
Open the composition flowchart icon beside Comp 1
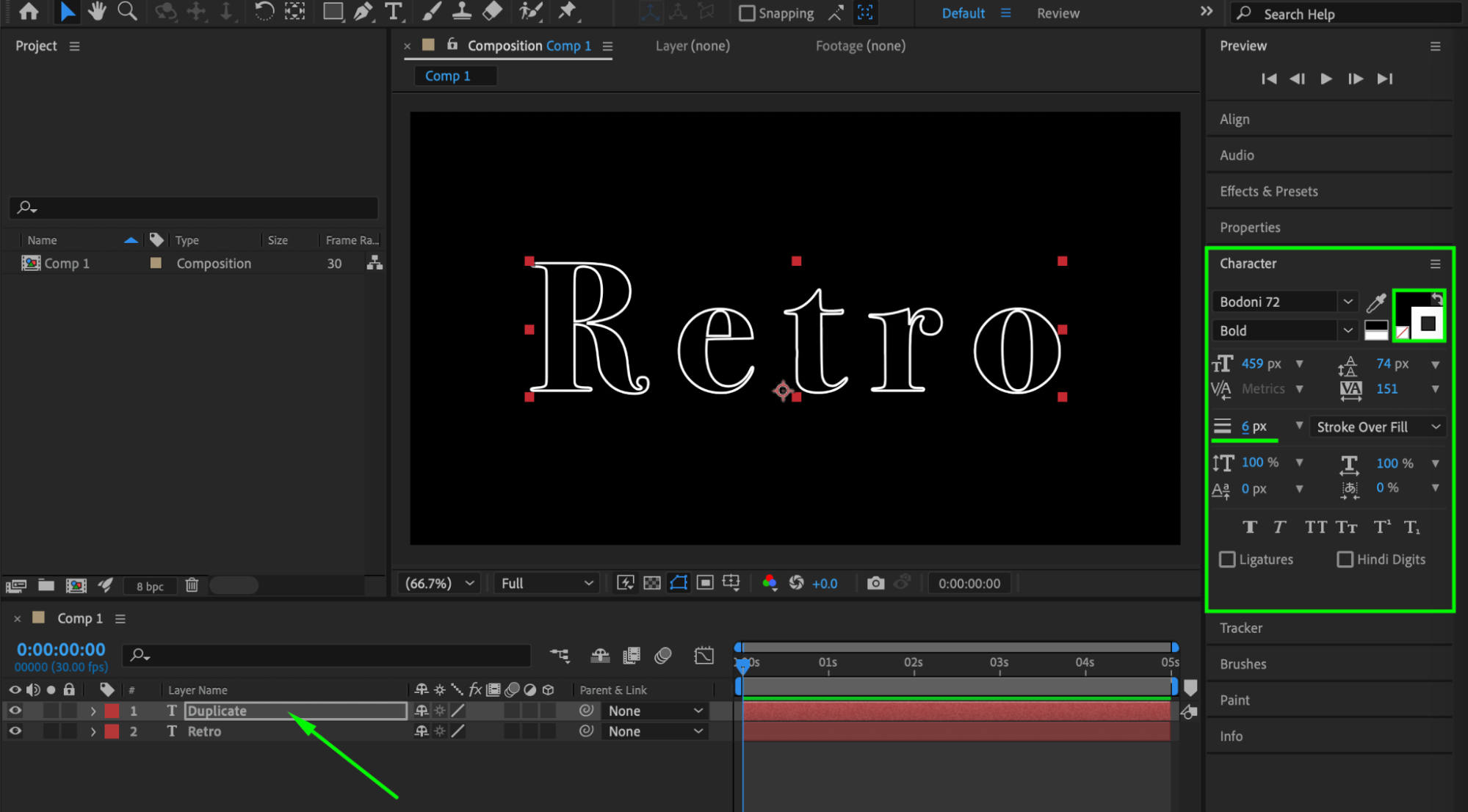pos(375,263)
